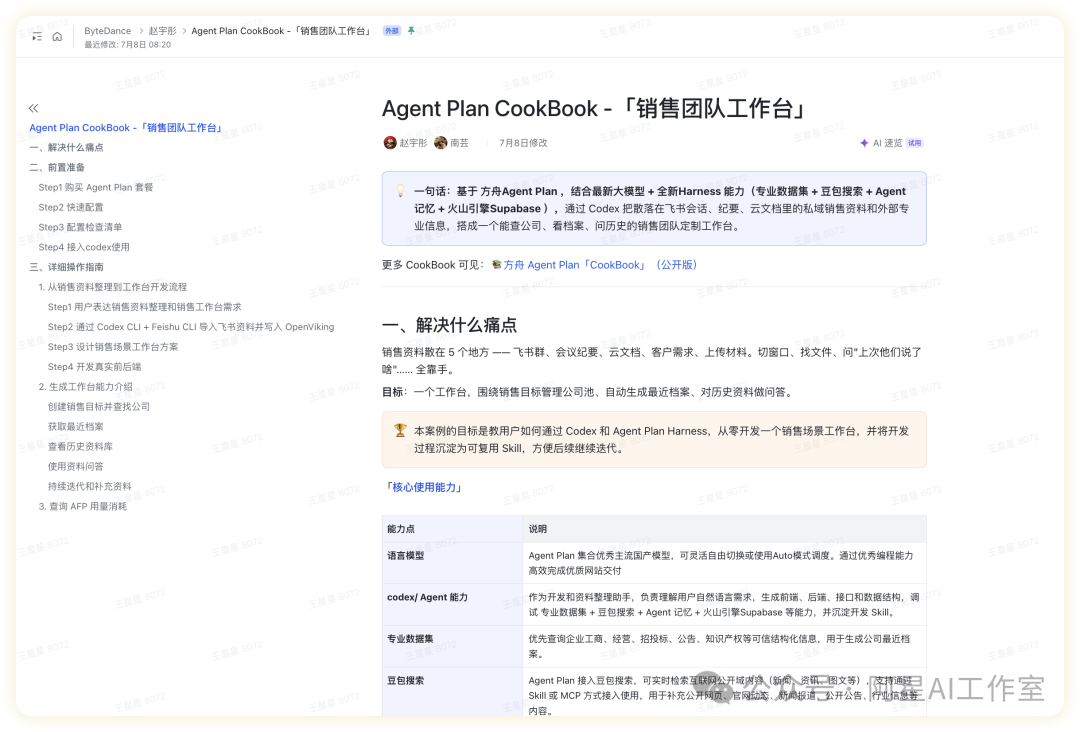Toggle the sidebar tree icon at top left

37,36
